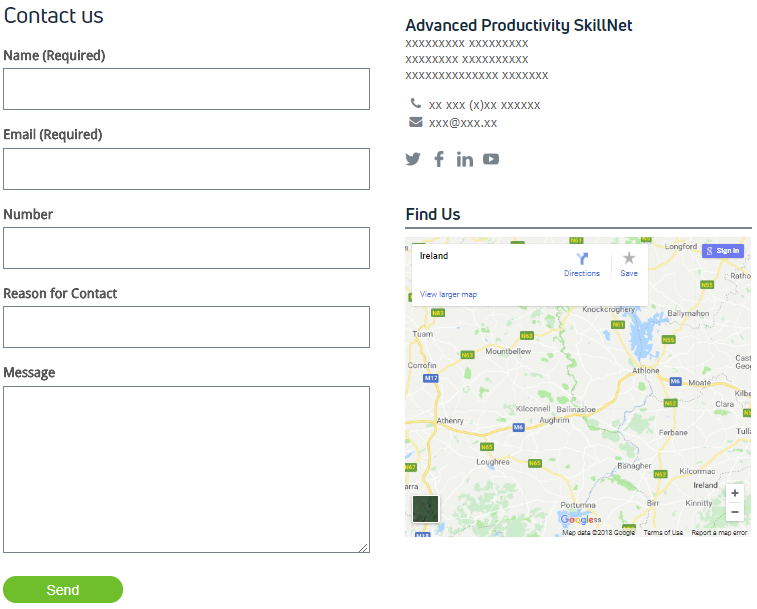Click Portumna label on the map
757x609 pixels.
point(578,505)
